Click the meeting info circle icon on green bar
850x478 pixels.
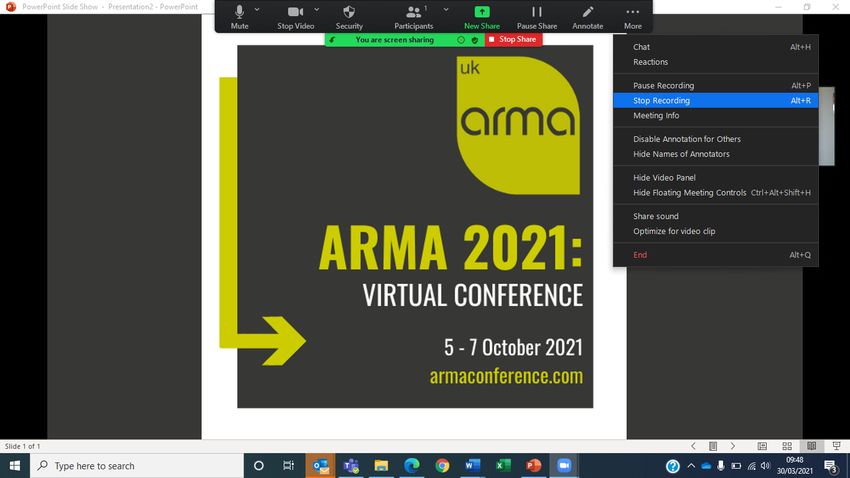(x=461, y=40)
